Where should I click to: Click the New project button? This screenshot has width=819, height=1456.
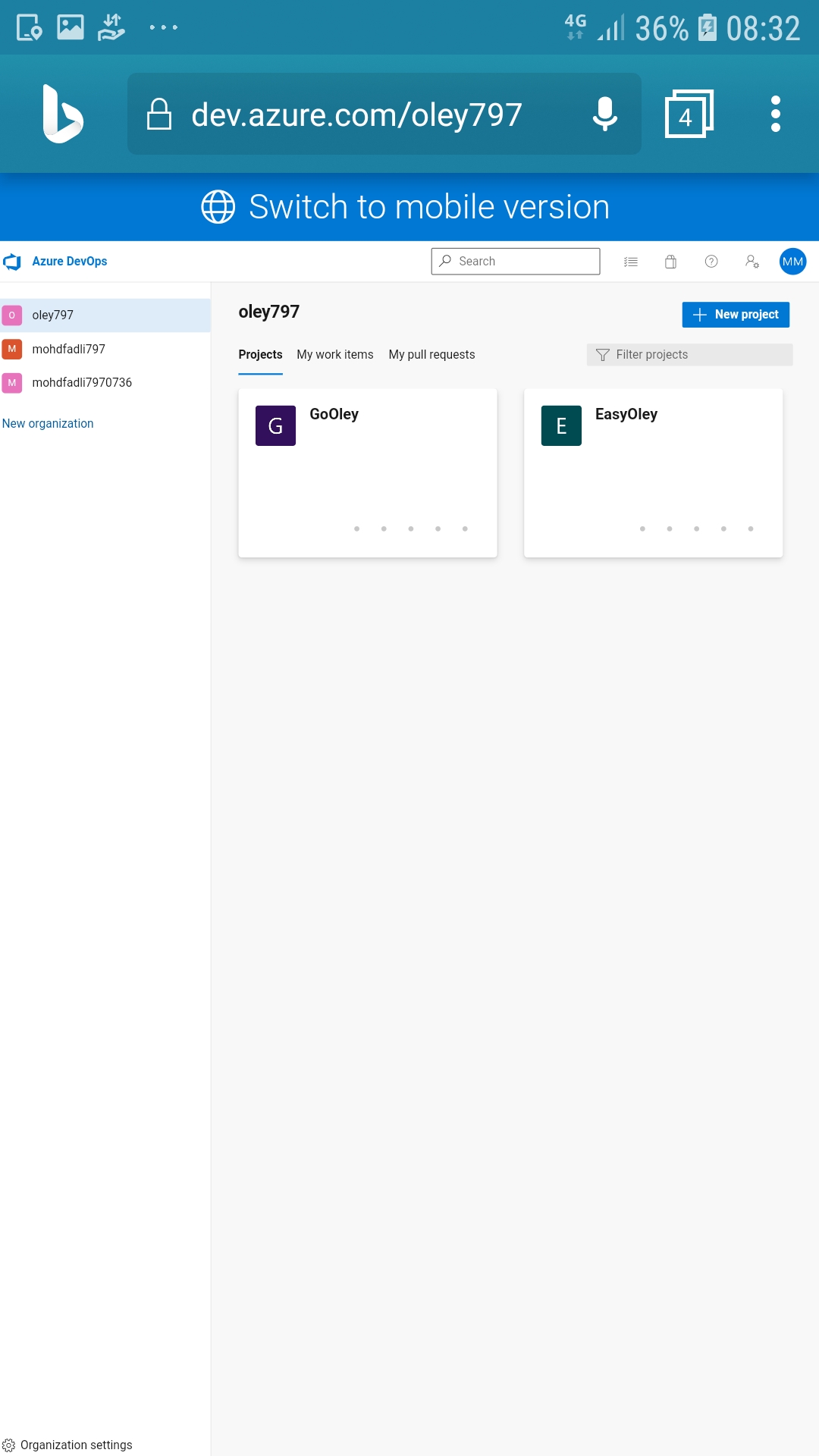click(736, 315)
